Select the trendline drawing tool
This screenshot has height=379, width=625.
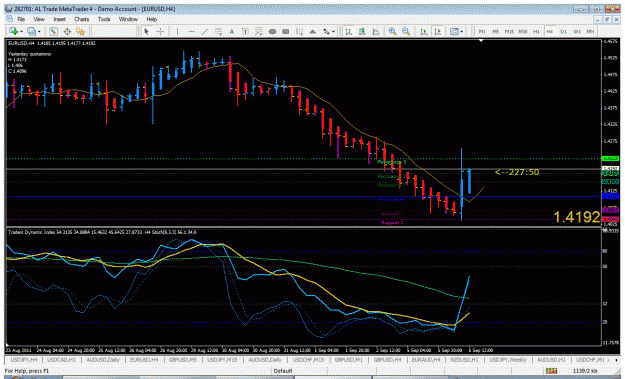pyautogui.click(x=204, y=31)
